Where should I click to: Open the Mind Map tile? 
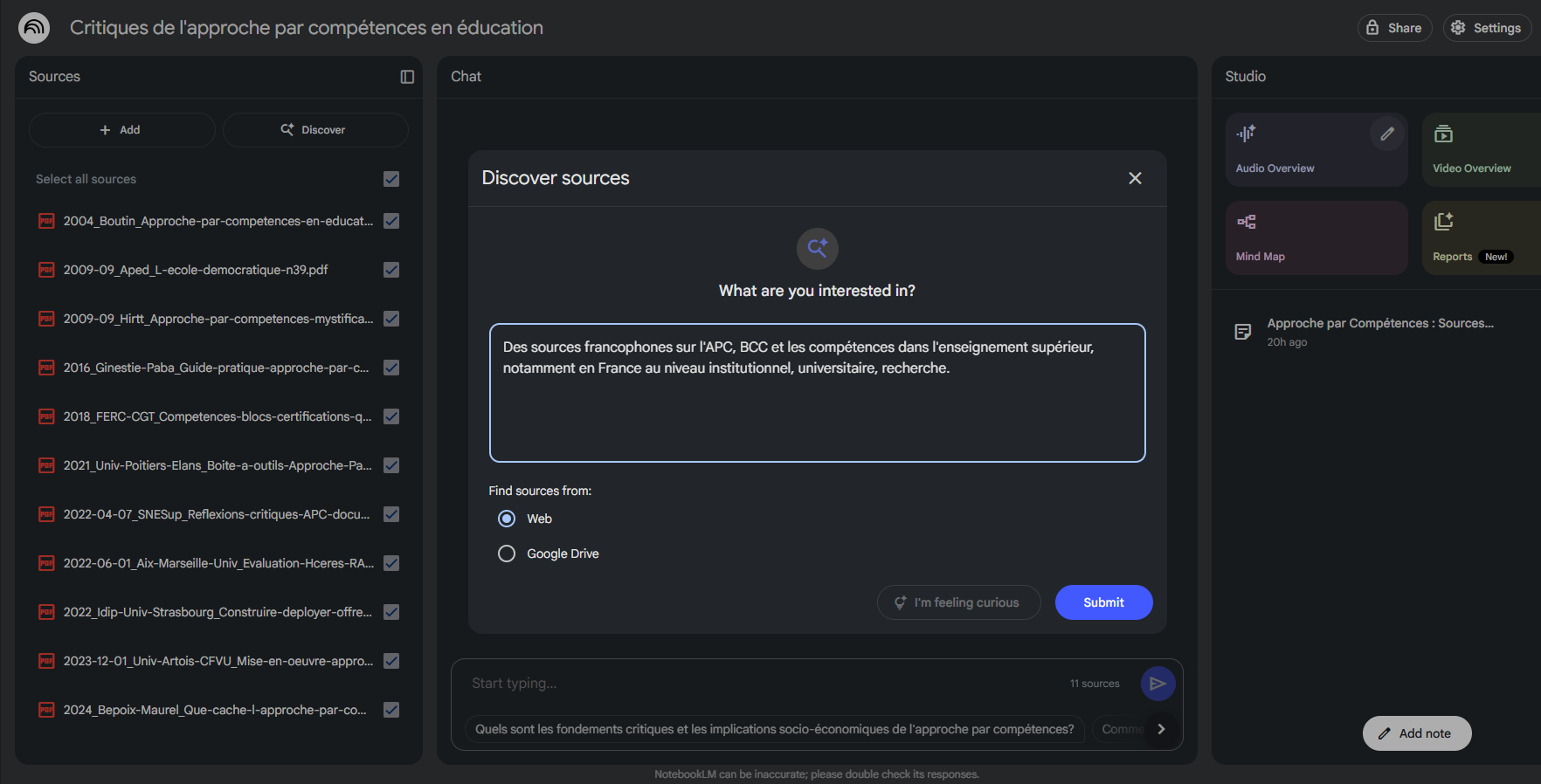pyautogui.click(x=1316, y=237)
